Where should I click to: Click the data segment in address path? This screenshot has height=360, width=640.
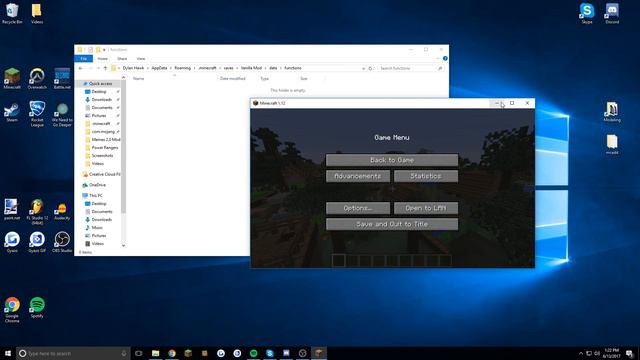[x=273, y=68]
